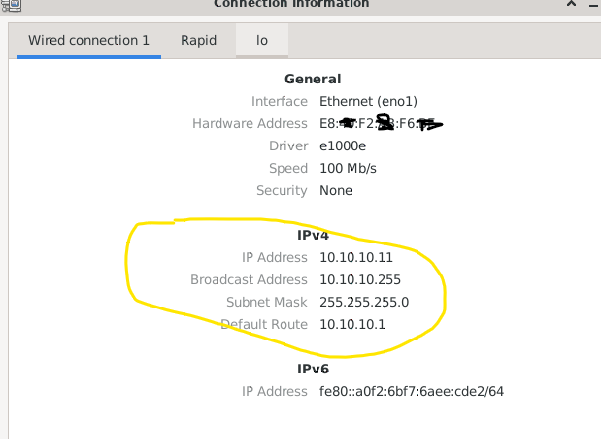Click the Ethernet (eno1) interface value

[x=368, y=101]
